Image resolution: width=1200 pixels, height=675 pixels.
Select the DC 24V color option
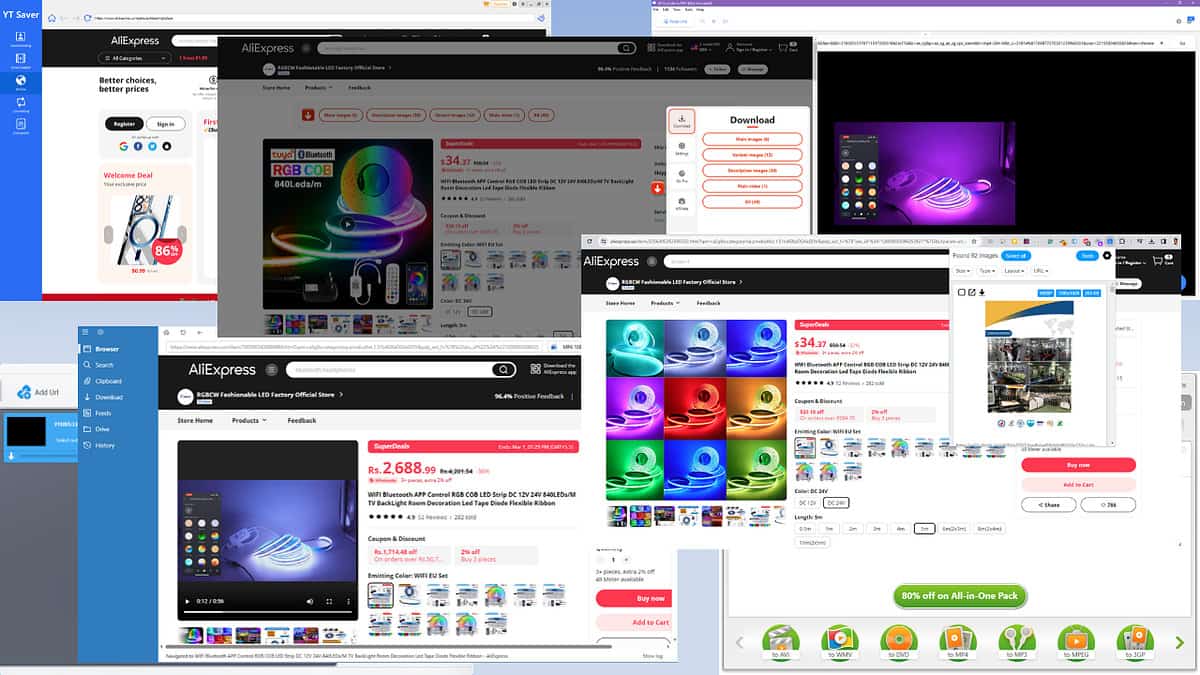(x=837, y=502)
